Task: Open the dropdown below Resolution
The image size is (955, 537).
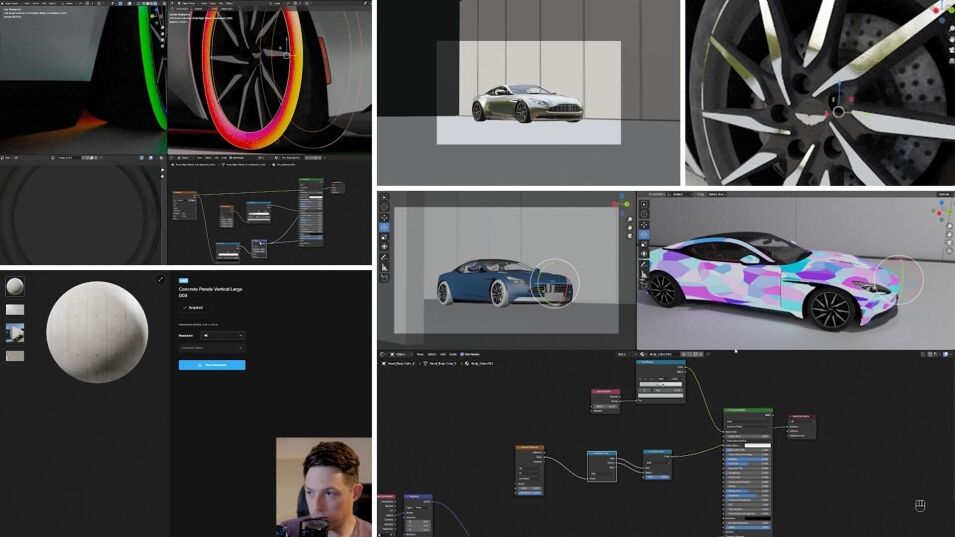Action: point(211,348)
